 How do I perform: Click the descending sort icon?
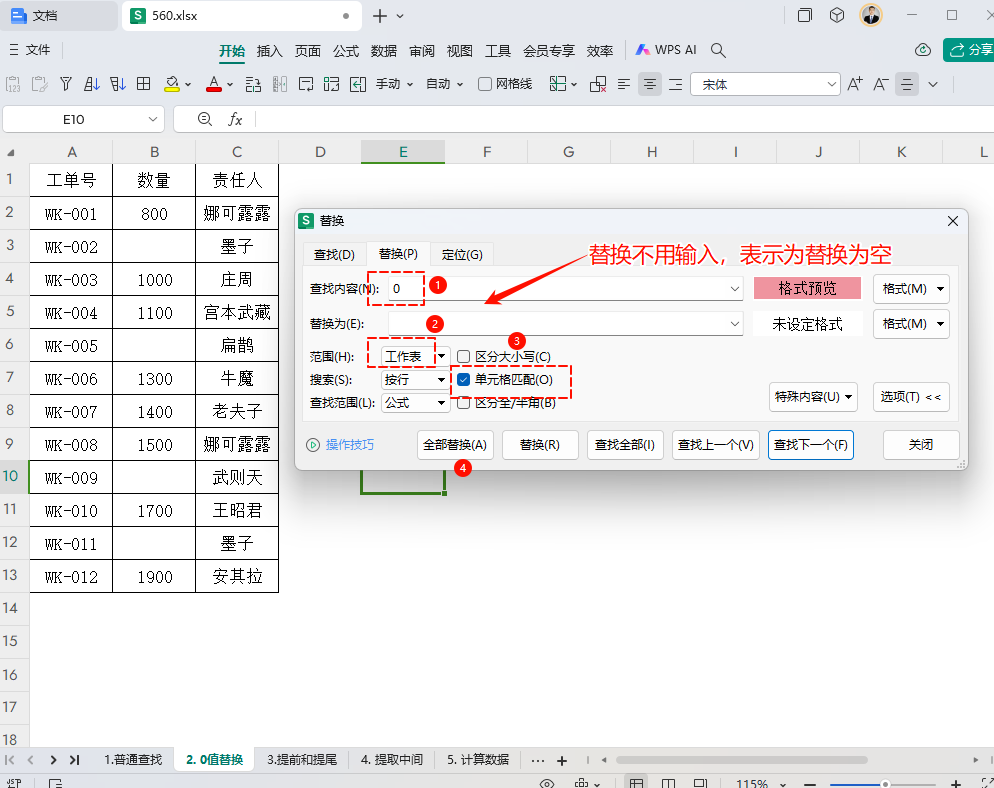[118, 84]
